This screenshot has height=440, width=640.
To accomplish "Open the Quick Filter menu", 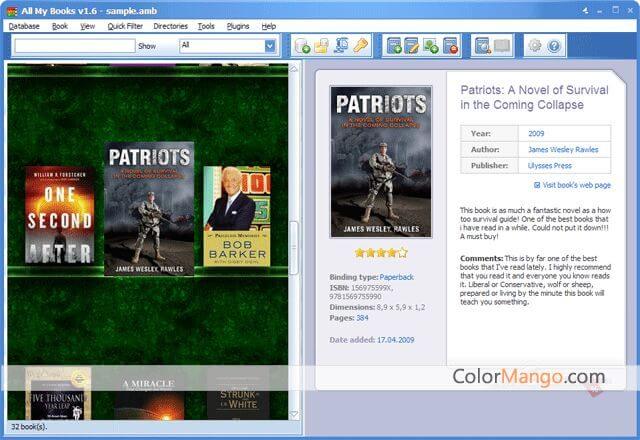I will (125, 26).
